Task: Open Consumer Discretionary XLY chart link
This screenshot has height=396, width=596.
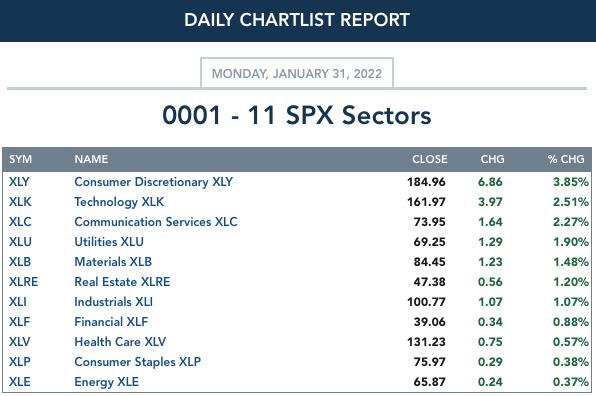Action: (154, 182)
